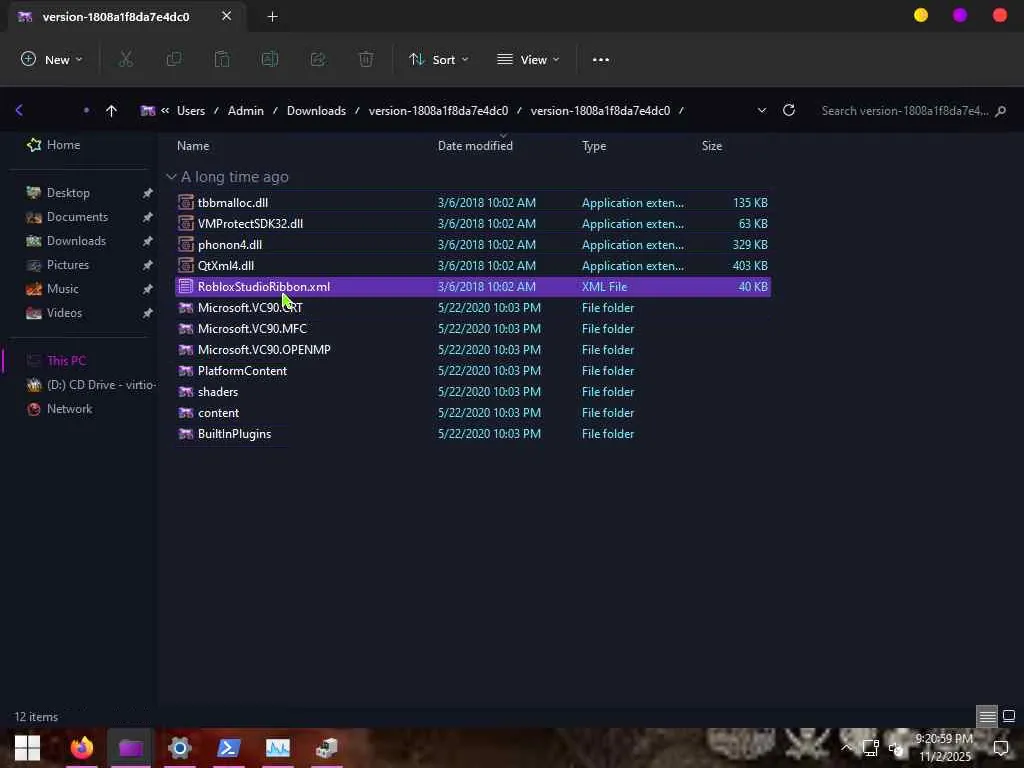Select QtXml4.dll file
The image size is (1024, 768).
[x=473, y=265]
